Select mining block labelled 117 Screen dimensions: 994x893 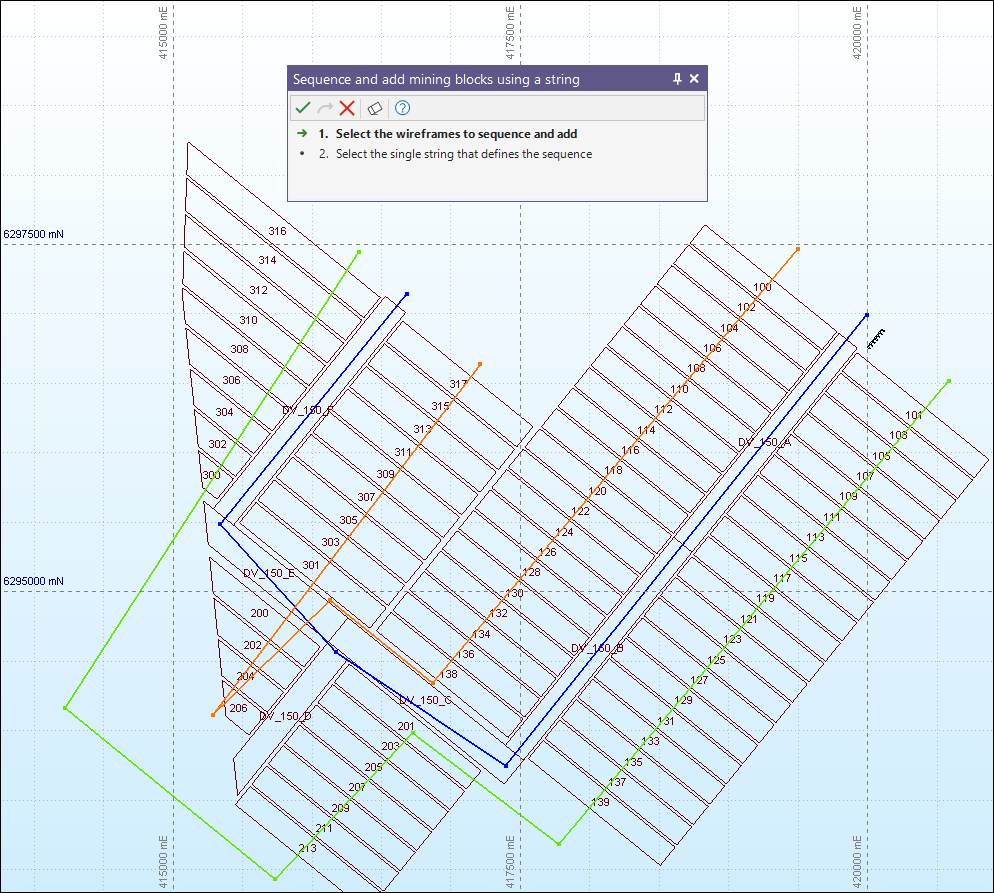(x=782, y=577)
